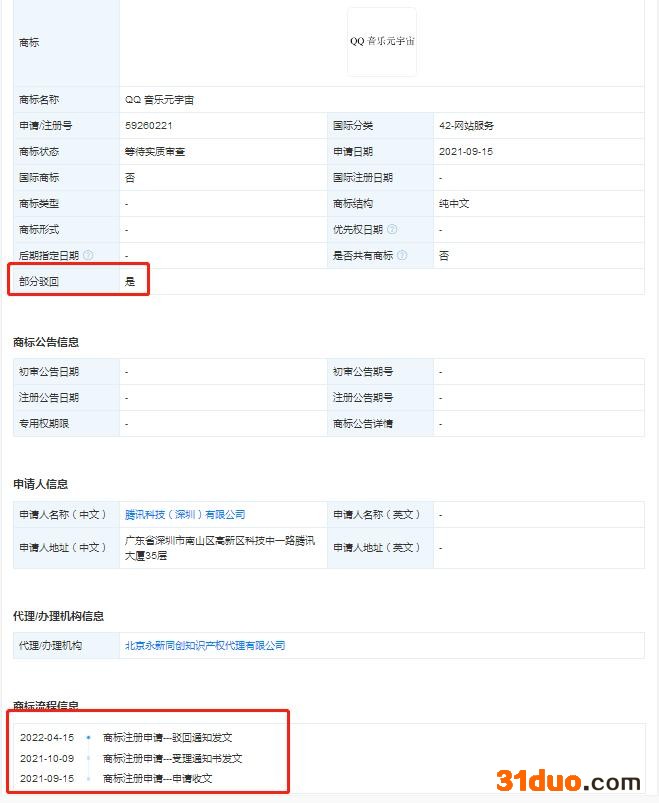The width and height of the screenshot is (659, 803).
Task: Click the 商标形式 label
Action: [39, 229]
